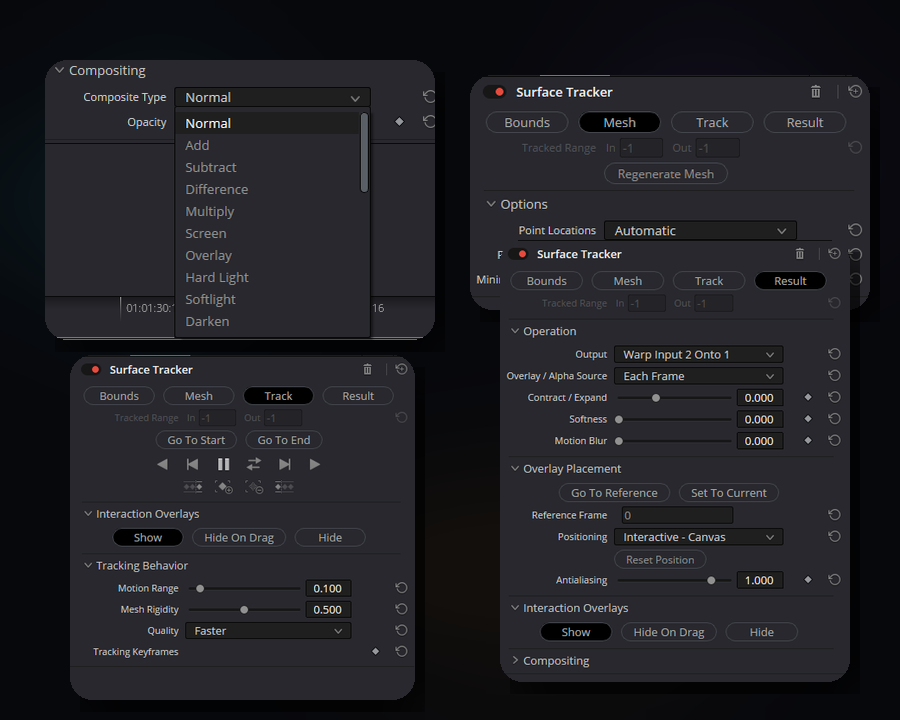Choose Hide On Drag under Tracking panel overlays
The height and width of the screenshot is (720, 900).
click(239, 537)
